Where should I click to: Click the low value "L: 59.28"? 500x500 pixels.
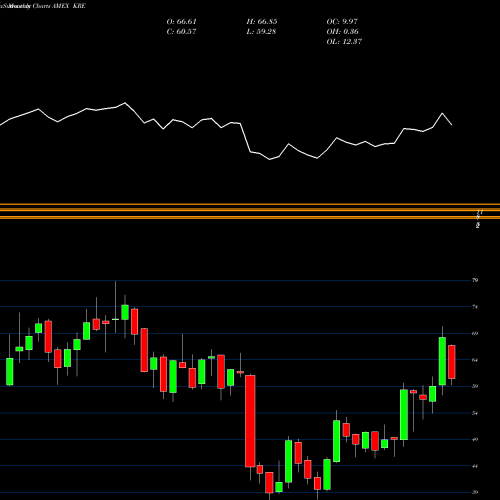(261, 32)
